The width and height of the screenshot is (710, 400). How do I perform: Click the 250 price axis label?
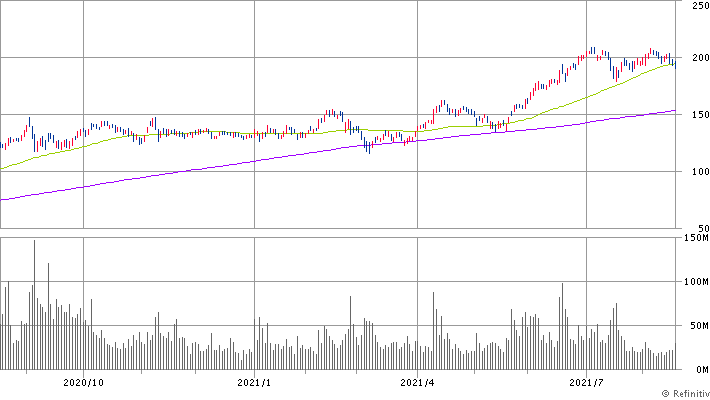(700, 5)
